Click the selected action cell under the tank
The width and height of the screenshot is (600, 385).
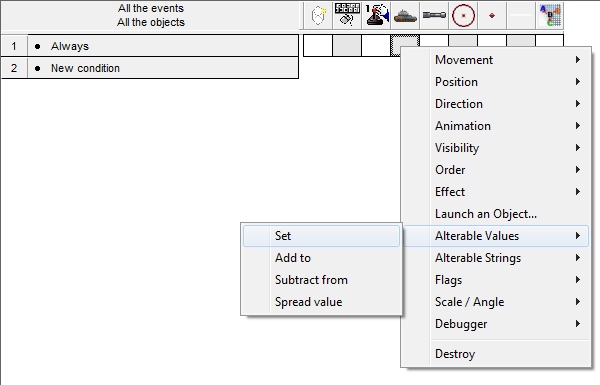pyautogui.click(x=398, y=43)
